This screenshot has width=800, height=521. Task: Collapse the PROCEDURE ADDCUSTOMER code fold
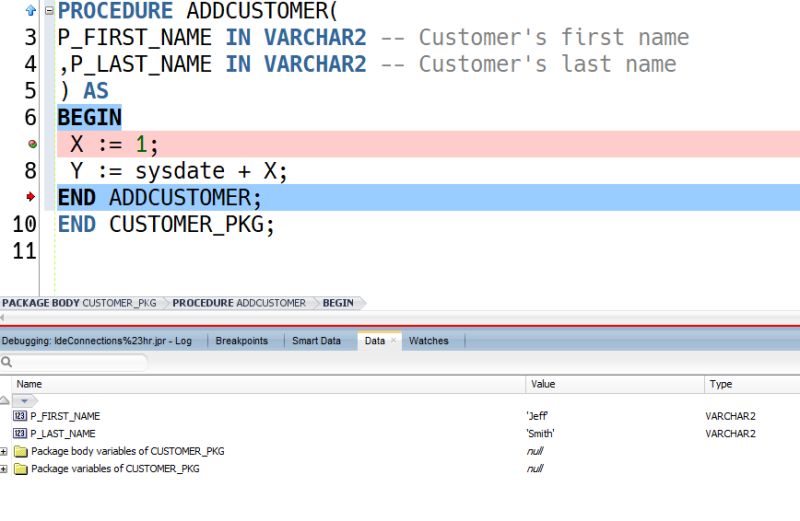pos(49,10)
